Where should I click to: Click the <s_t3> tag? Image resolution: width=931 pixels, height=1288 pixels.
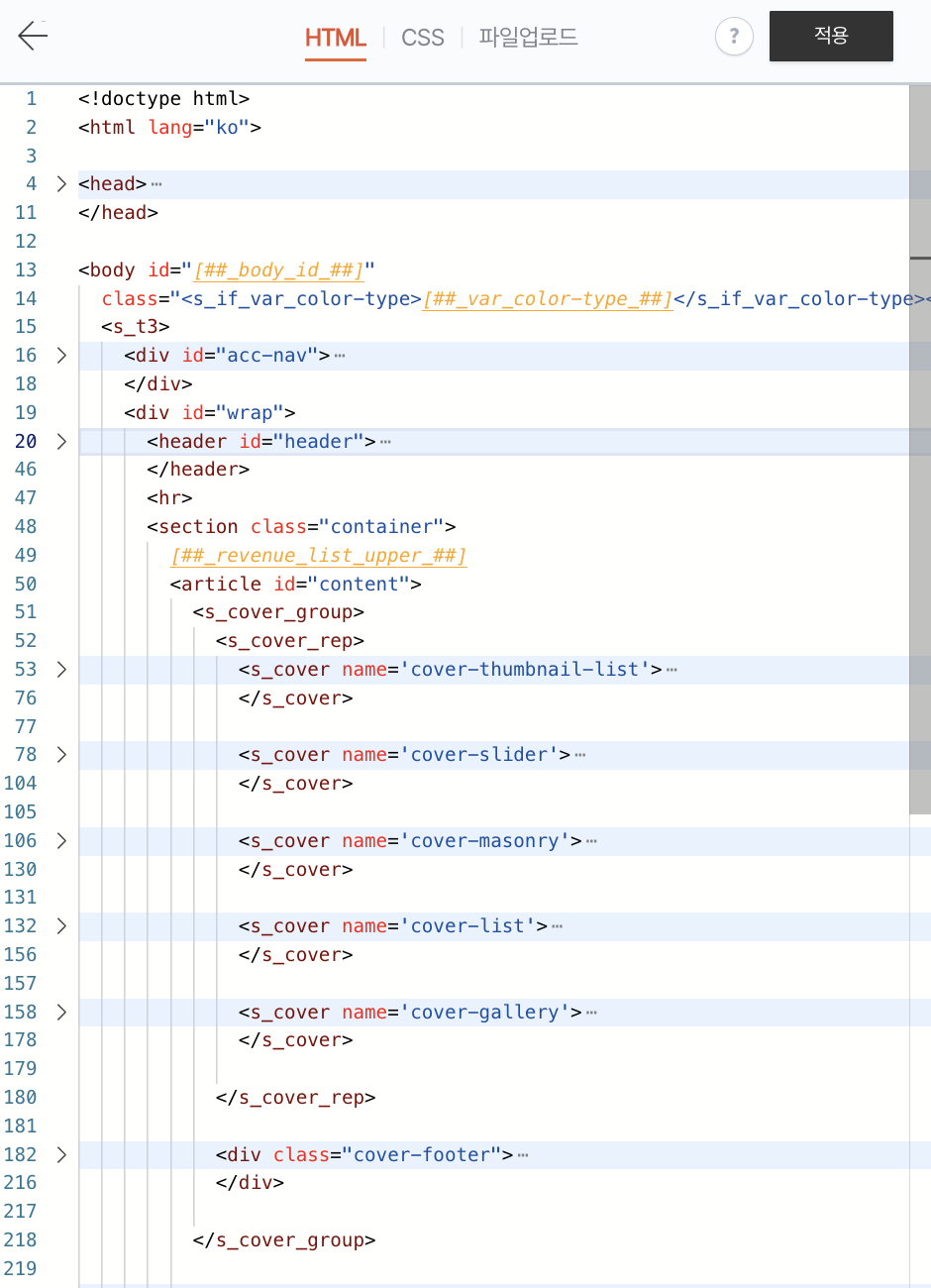coord(136,327)
